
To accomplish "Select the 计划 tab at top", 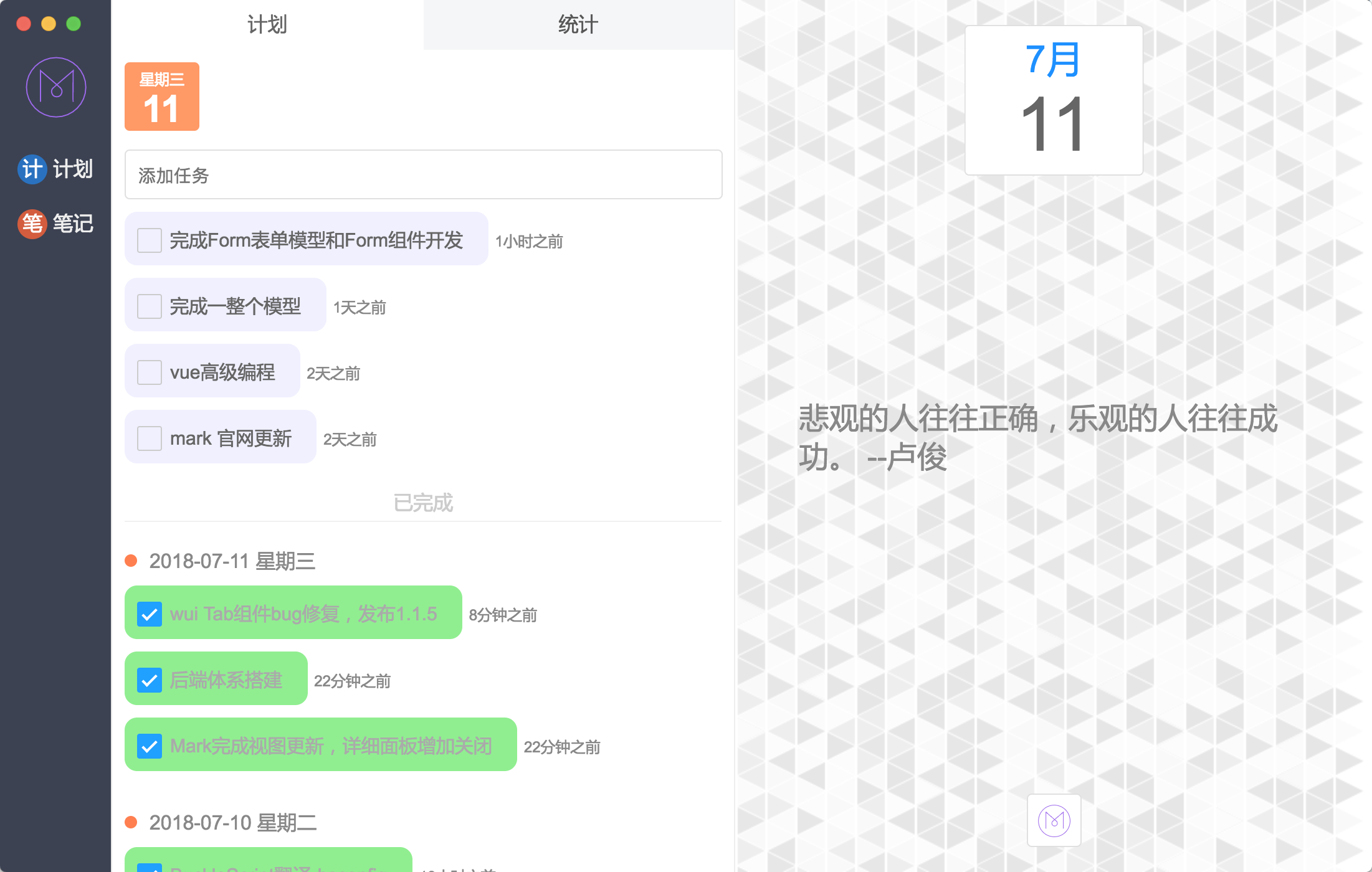I will pyautogui.click(x=267, y=25).
